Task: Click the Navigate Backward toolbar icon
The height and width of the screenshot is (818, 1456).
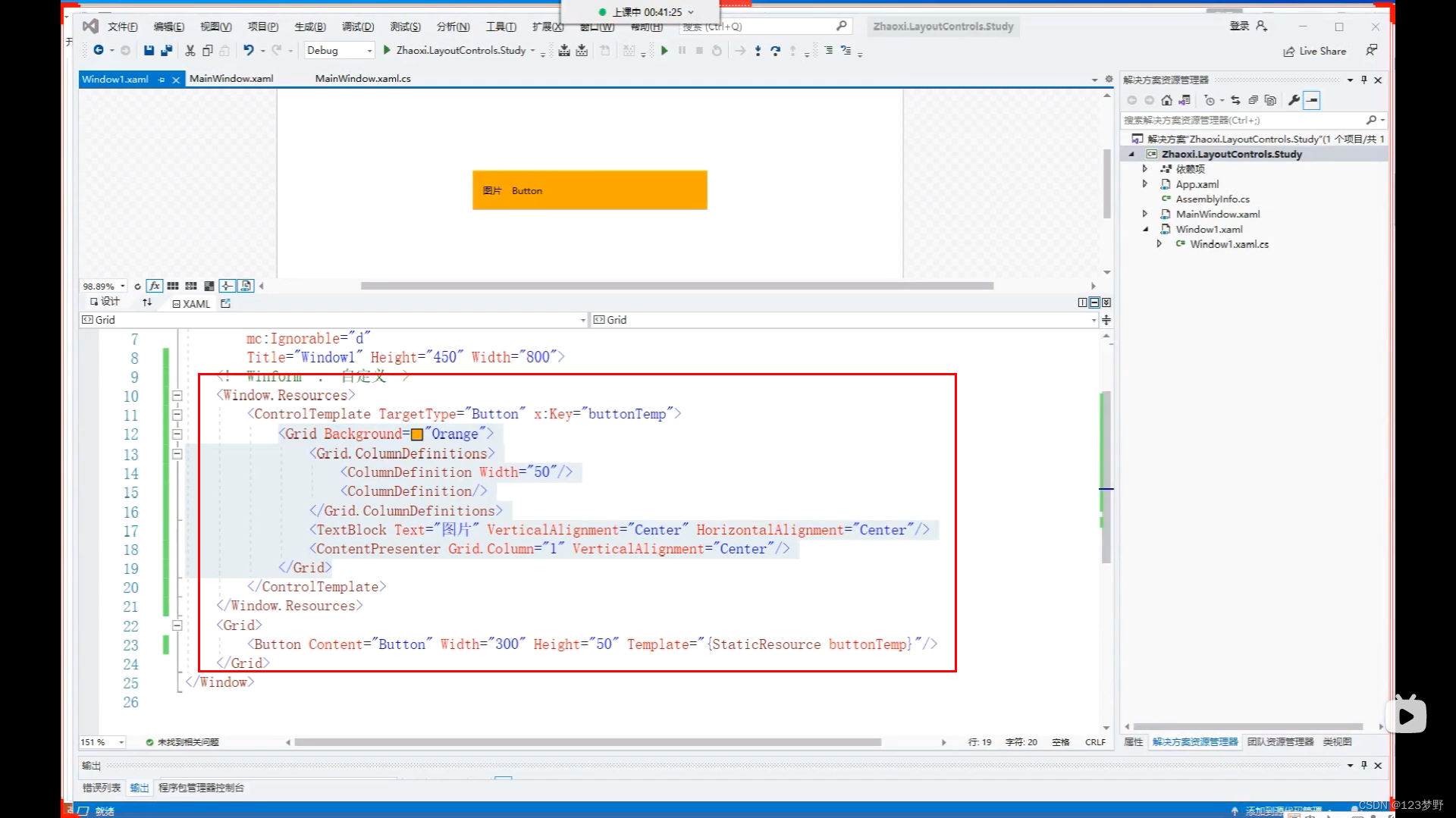Action: coord(99,51)
